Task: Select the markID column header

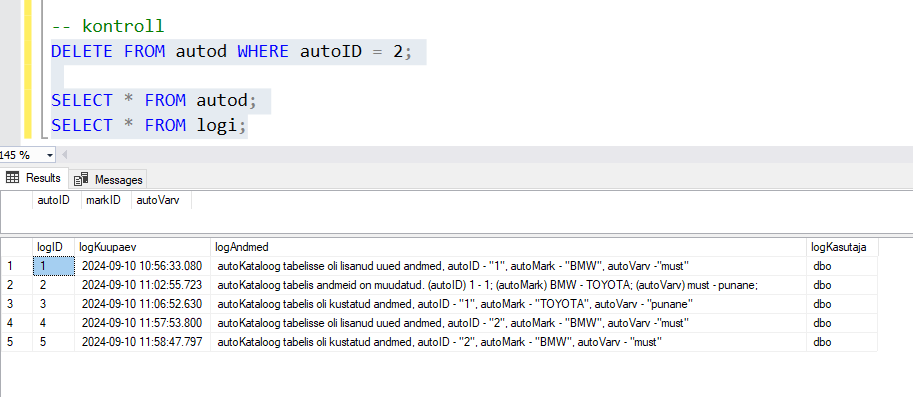Action: (x=106, y=200)
